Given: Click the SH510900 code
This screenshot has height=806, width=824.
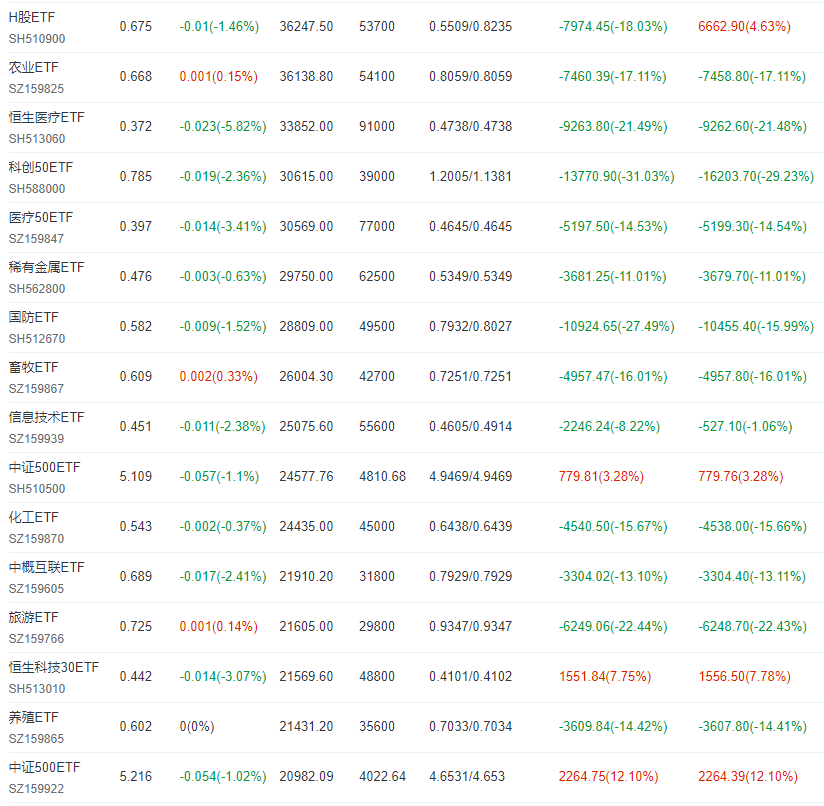Looking at the screenshot, I should click(x=37, y=39).
